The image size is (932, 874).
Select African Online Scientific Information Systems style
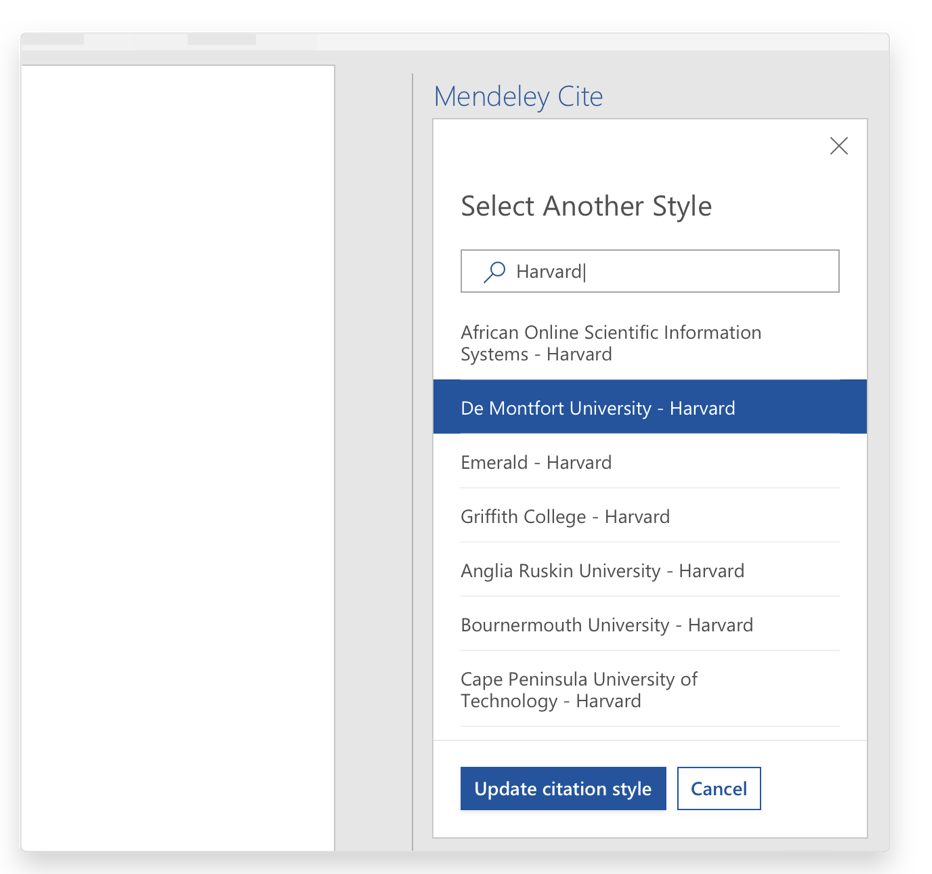[x=610, y=343]
